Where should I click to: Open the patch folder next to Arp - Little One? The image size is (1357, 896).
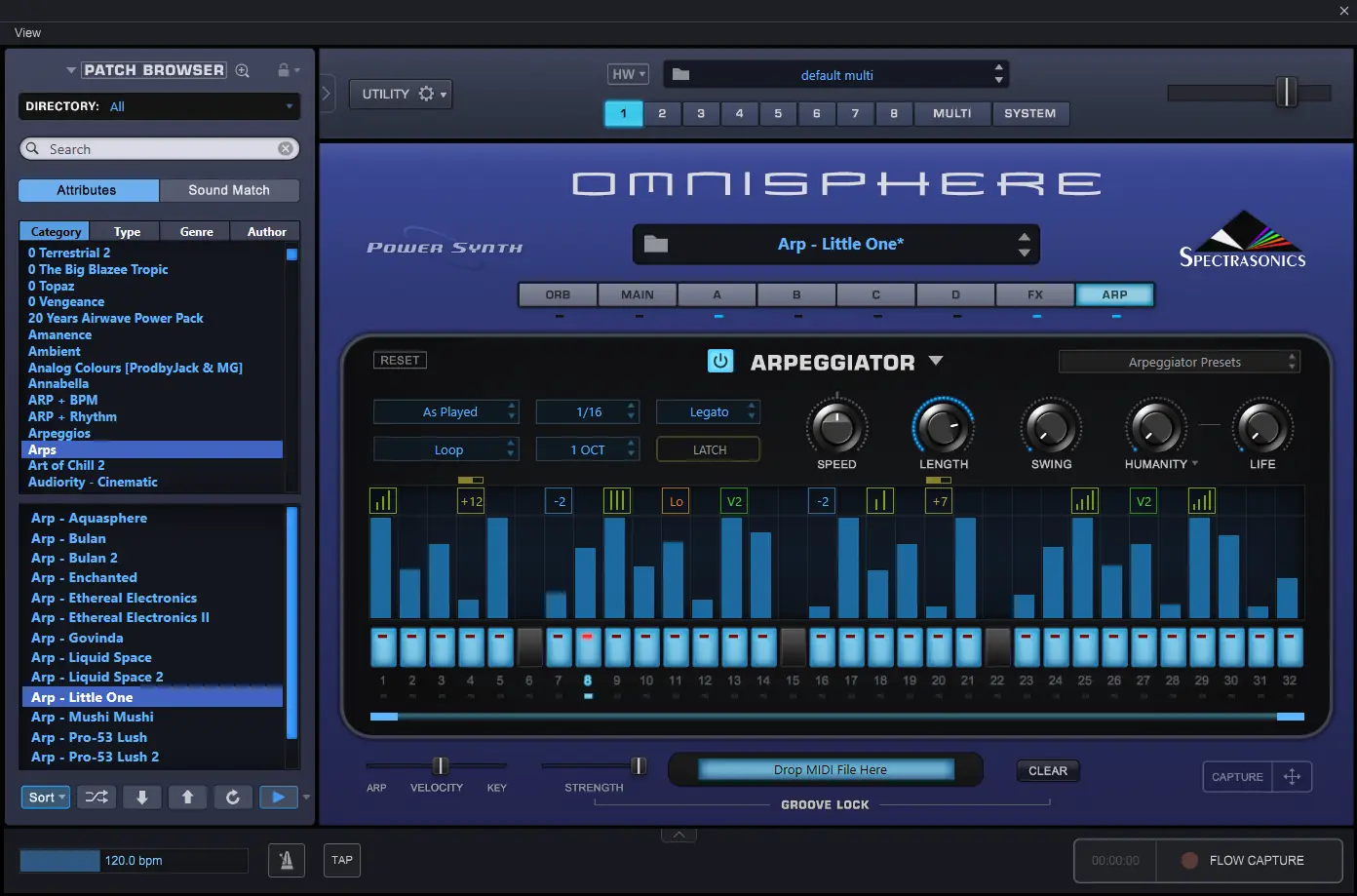point(656,244)
